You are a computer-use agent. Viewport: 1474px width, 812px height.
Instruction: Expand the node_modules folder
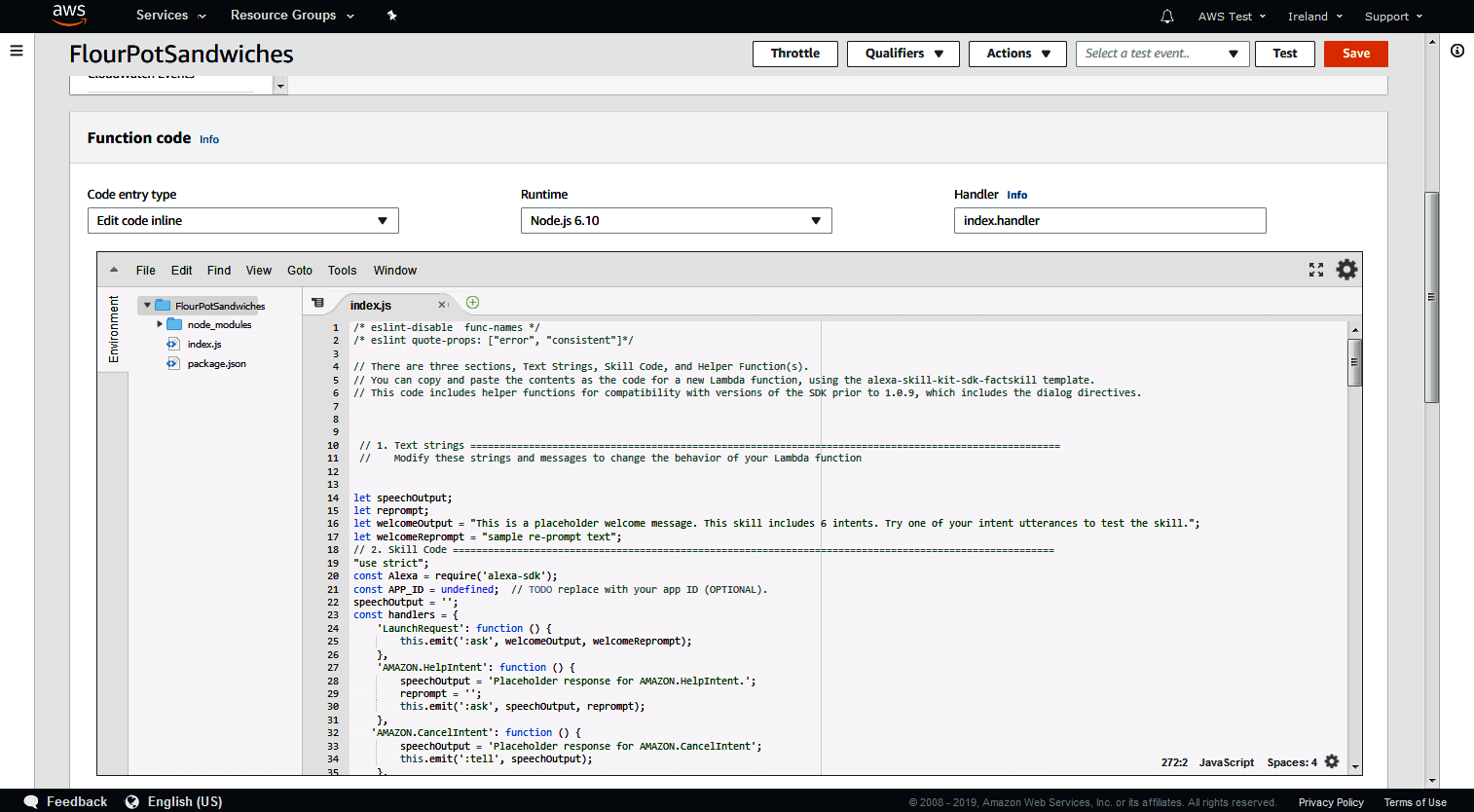click(160, 324)
